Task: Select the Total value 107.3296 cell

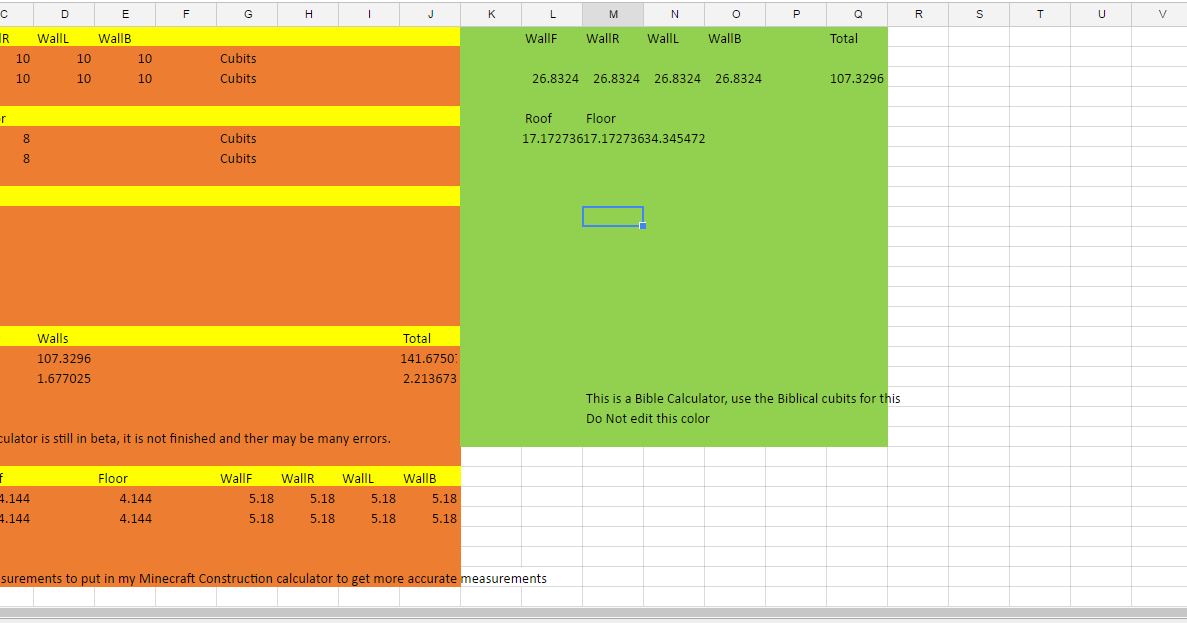Action: click(857, 78)
